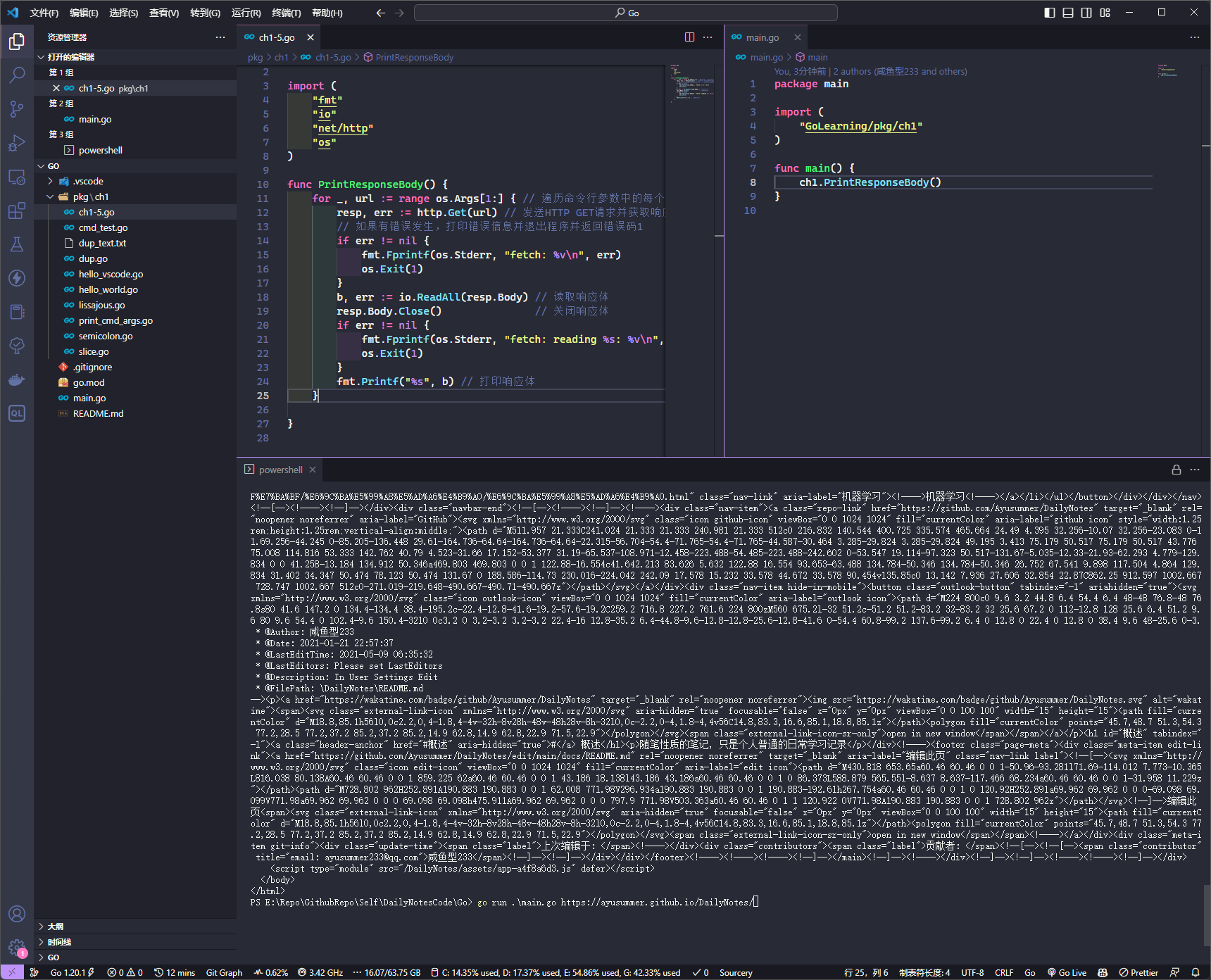Open the Docker whale view
Screen dimensions: 1211x980
(x=17, y=379)
